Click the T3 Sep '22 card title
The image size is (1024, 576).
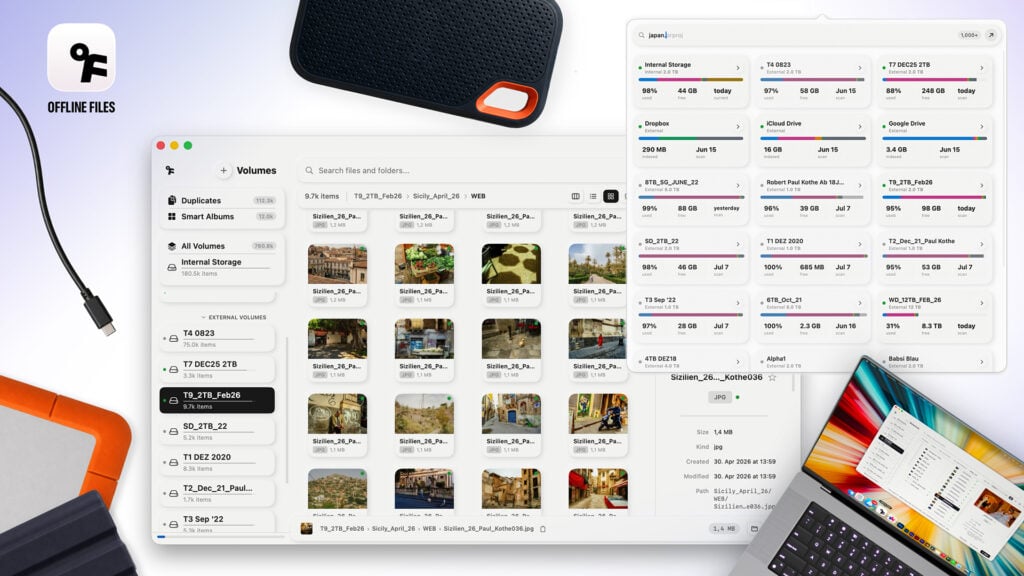(x=660, y=300)
